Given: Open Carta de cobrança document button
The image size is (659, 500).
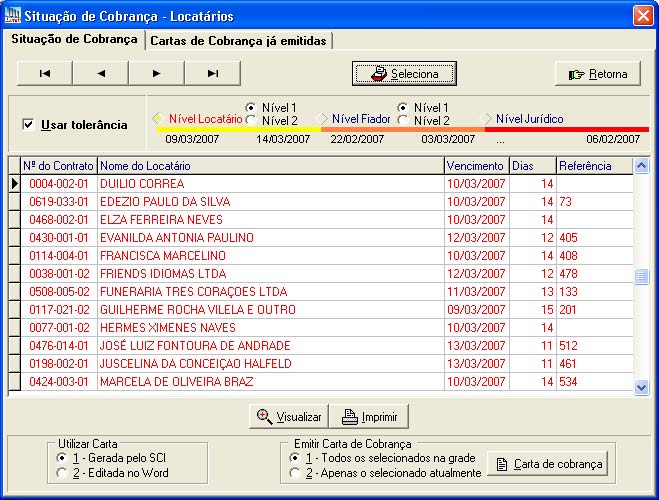Looking at the screenshot, I should tap(548, 464).
